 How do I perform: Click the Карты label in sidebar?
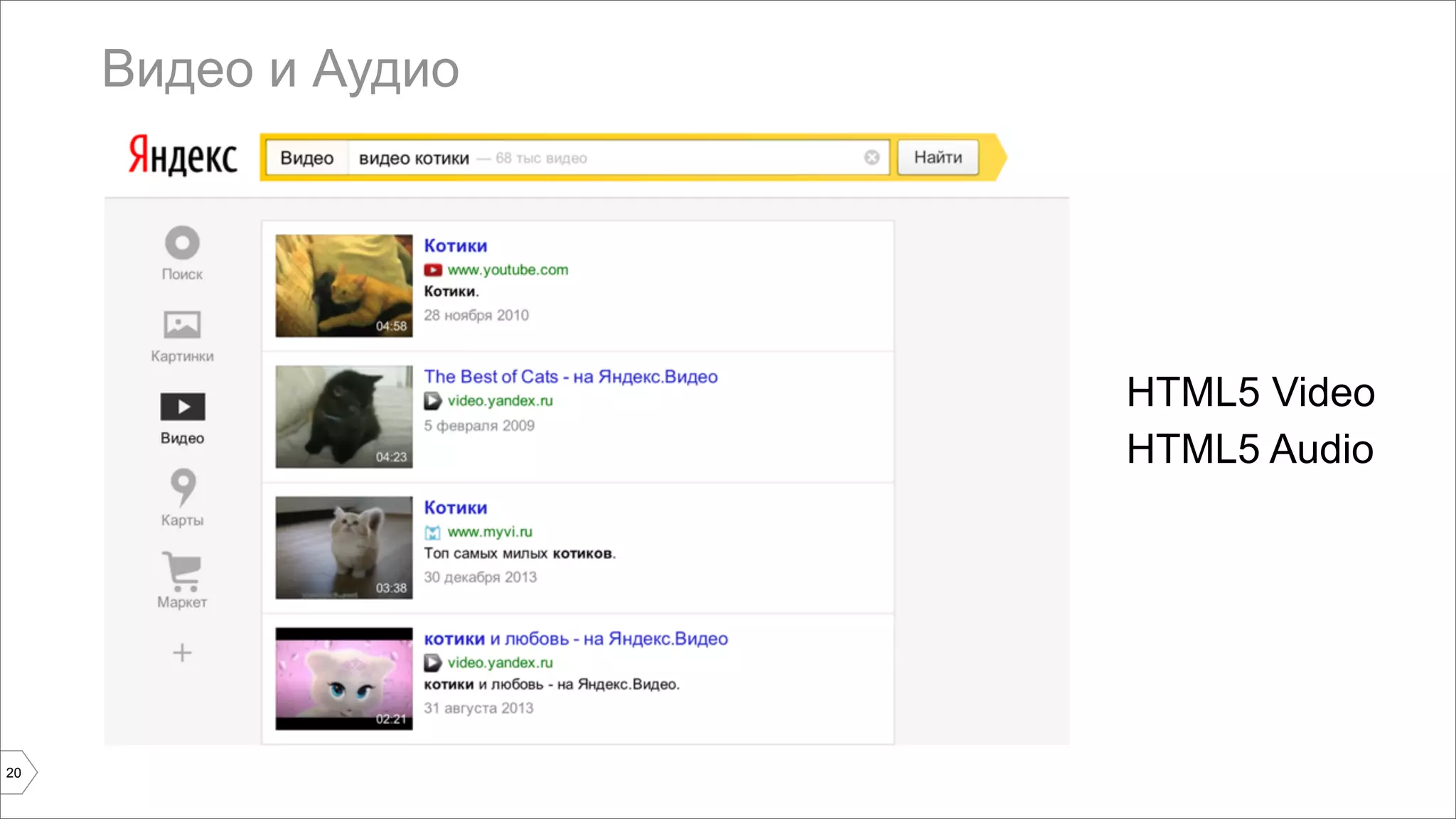click(x=182, y=520)
